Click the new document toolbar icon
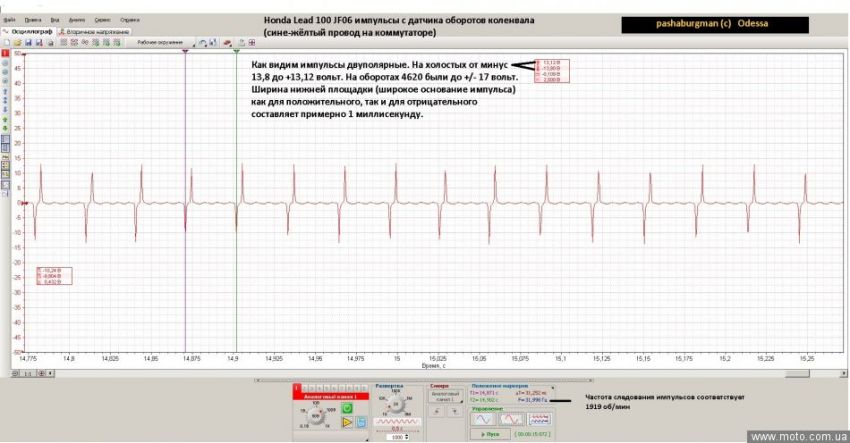The width and height of the screenshot is (850, 443). (7, 42)
